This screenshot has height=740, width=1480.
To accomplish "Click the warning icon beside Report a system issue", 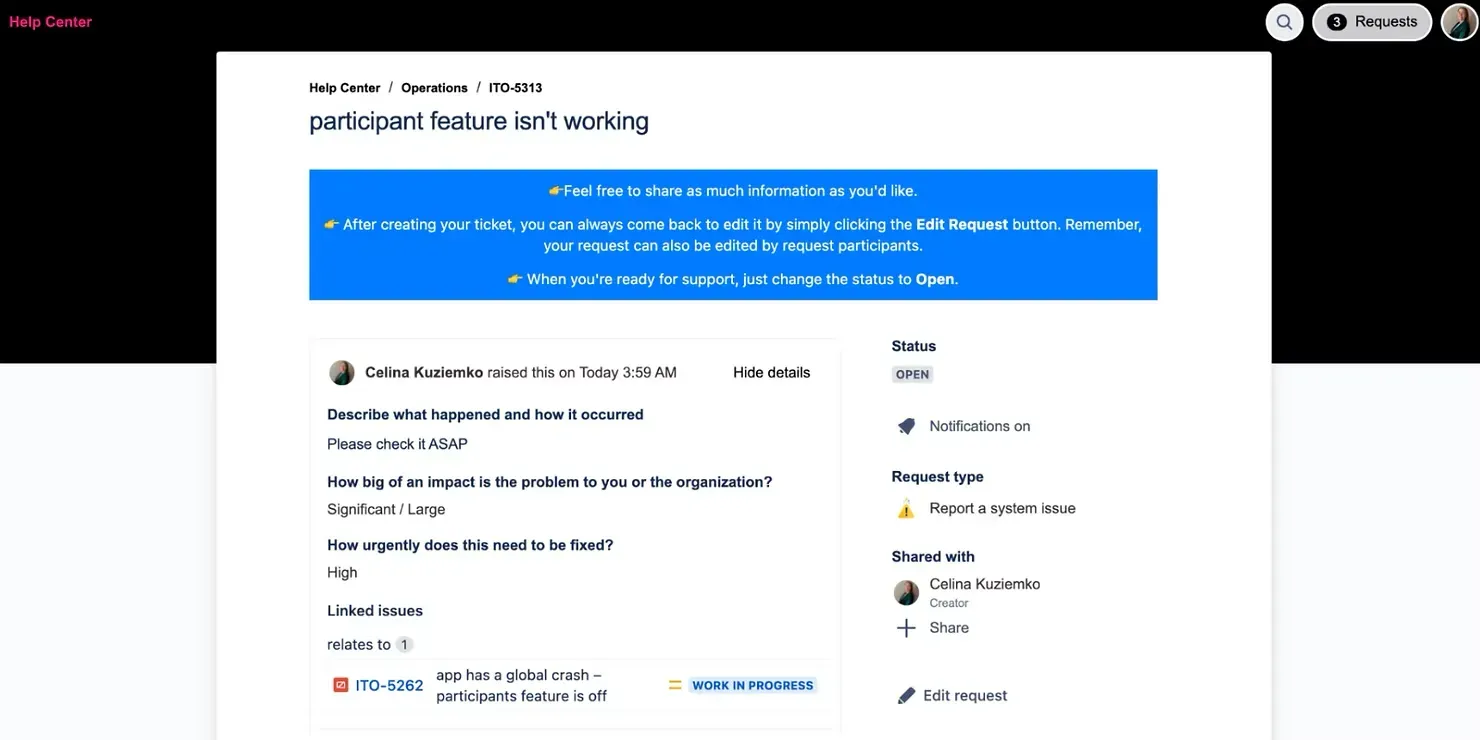I will pos(905,508).
